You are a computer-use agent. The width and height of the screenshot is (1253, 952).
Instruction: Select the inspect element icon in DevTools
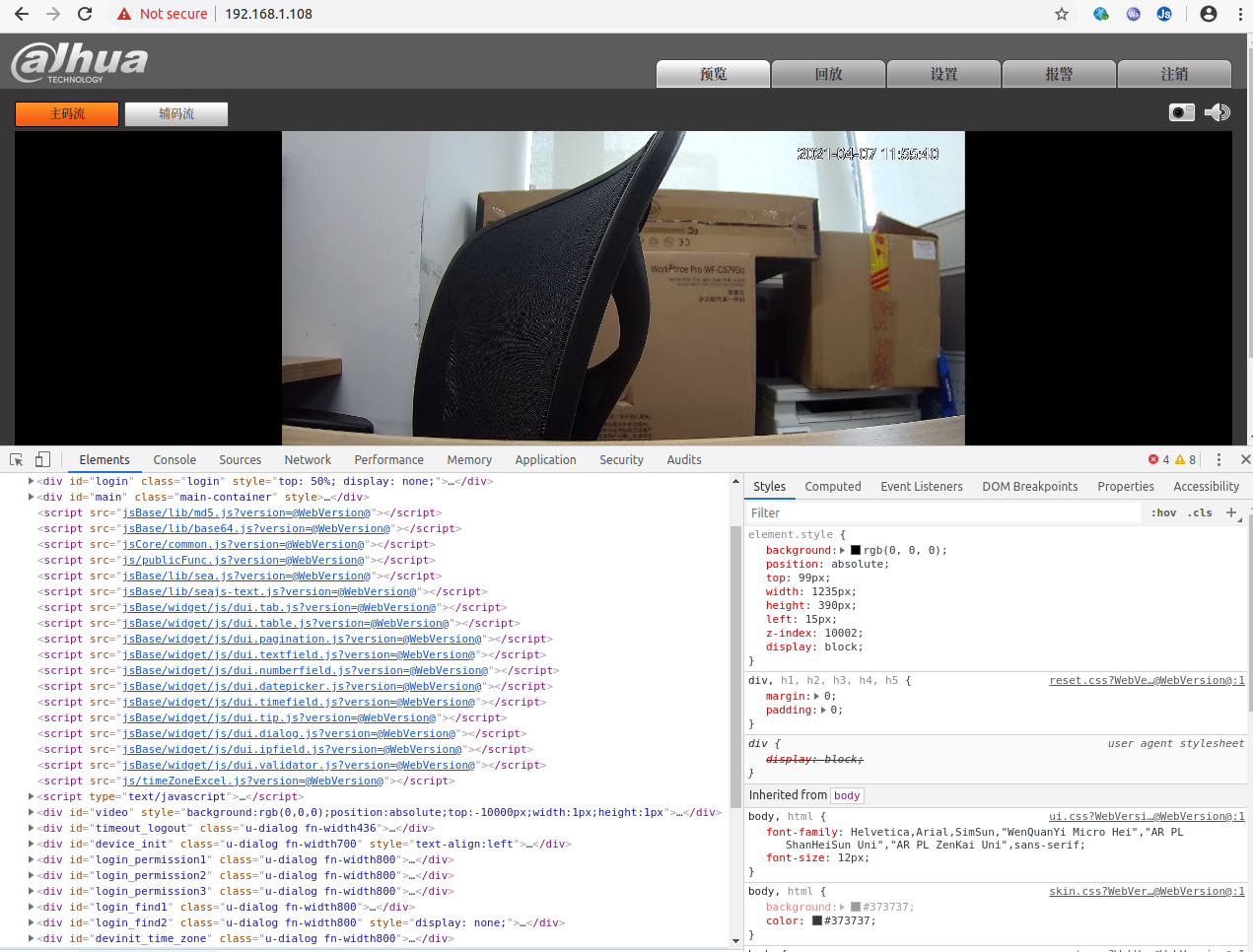[x=15, y=459]
